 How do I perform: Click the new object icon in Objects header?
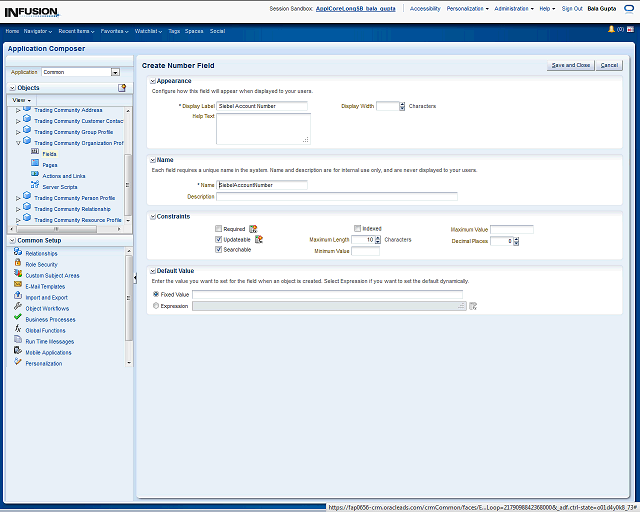pos(122,88)
